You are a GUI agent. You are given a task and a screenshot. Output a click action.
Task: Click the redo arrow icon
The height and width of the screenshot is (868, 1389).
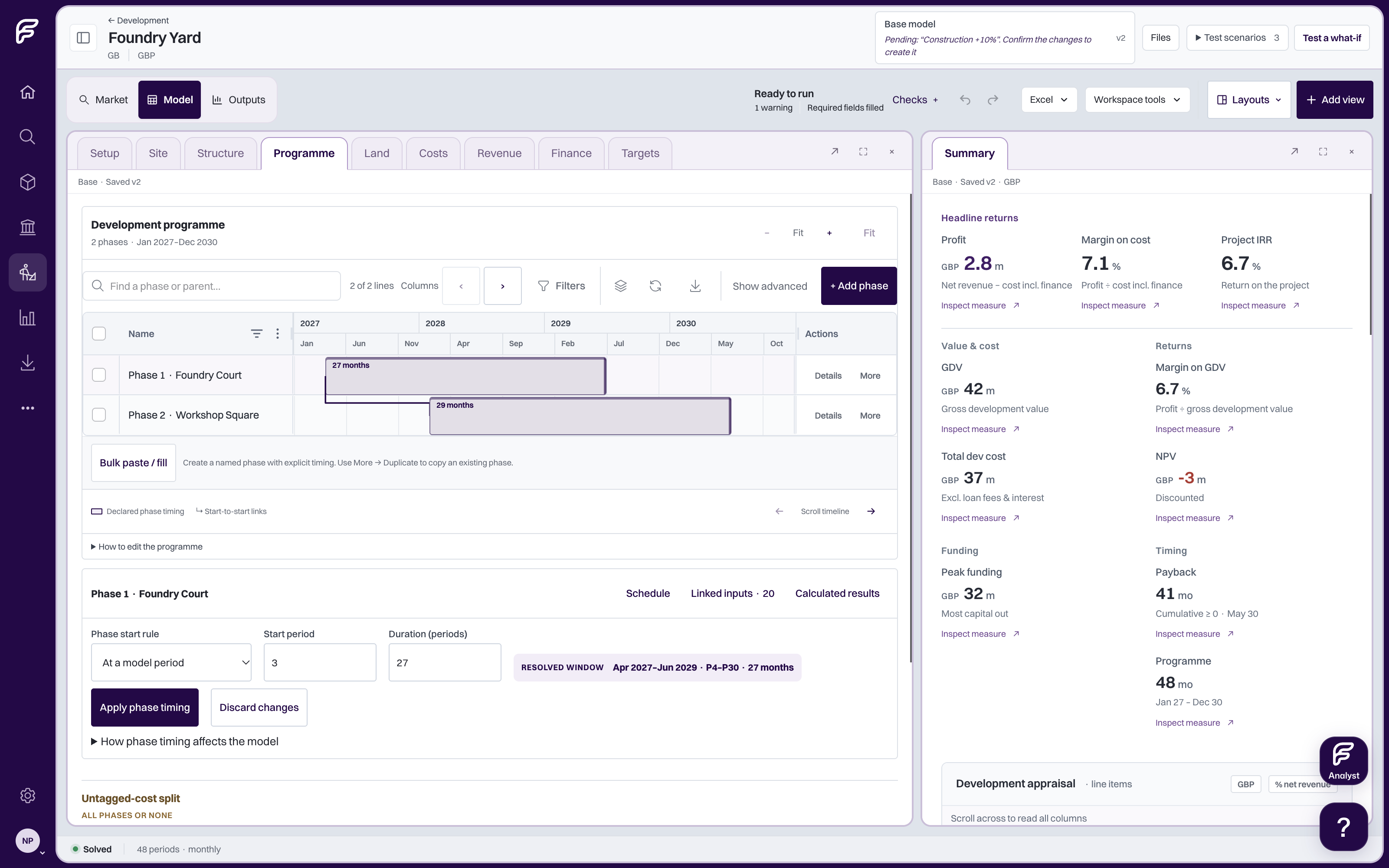(x=993, y=100)
